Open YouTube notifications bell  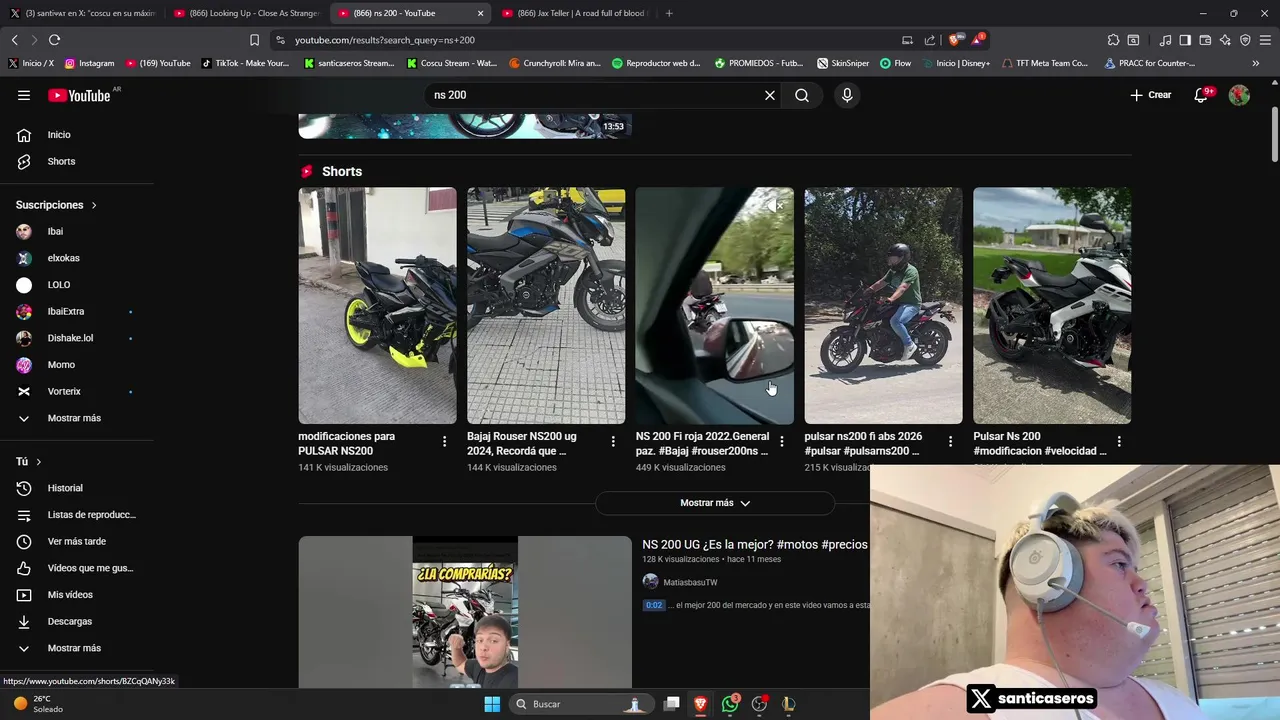point(1203,95)
